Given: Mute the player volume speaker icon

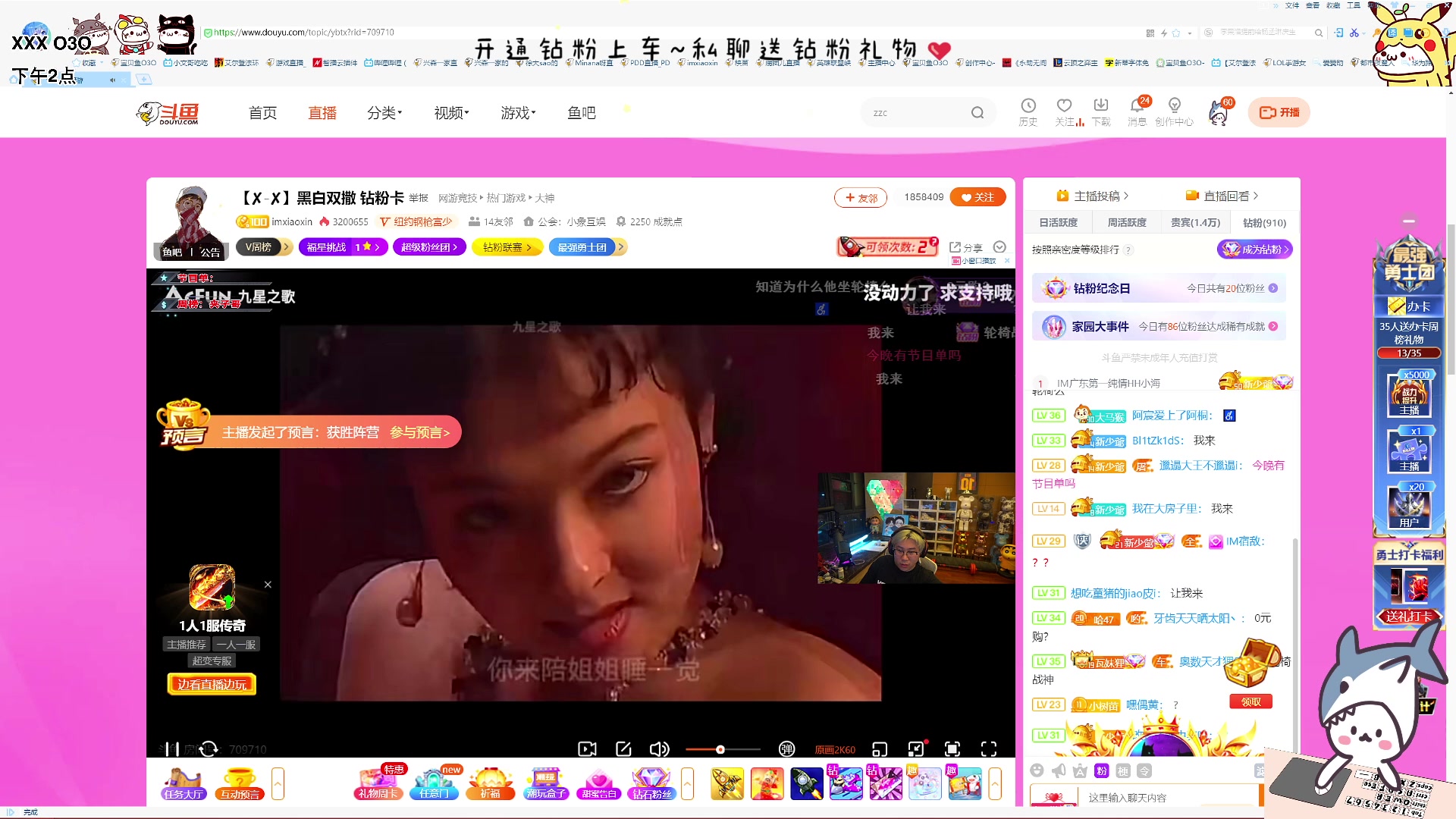Looking at the screenshot, I should tap(659, 748).
